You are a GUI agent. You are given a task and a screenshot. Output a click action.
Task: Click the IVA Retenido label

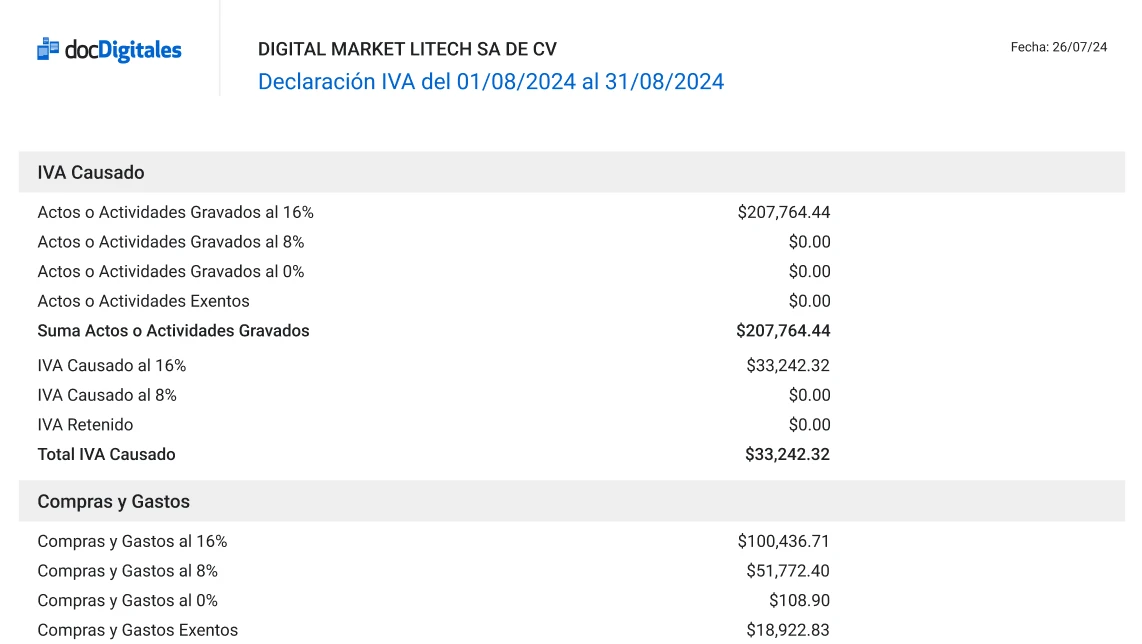85,425
